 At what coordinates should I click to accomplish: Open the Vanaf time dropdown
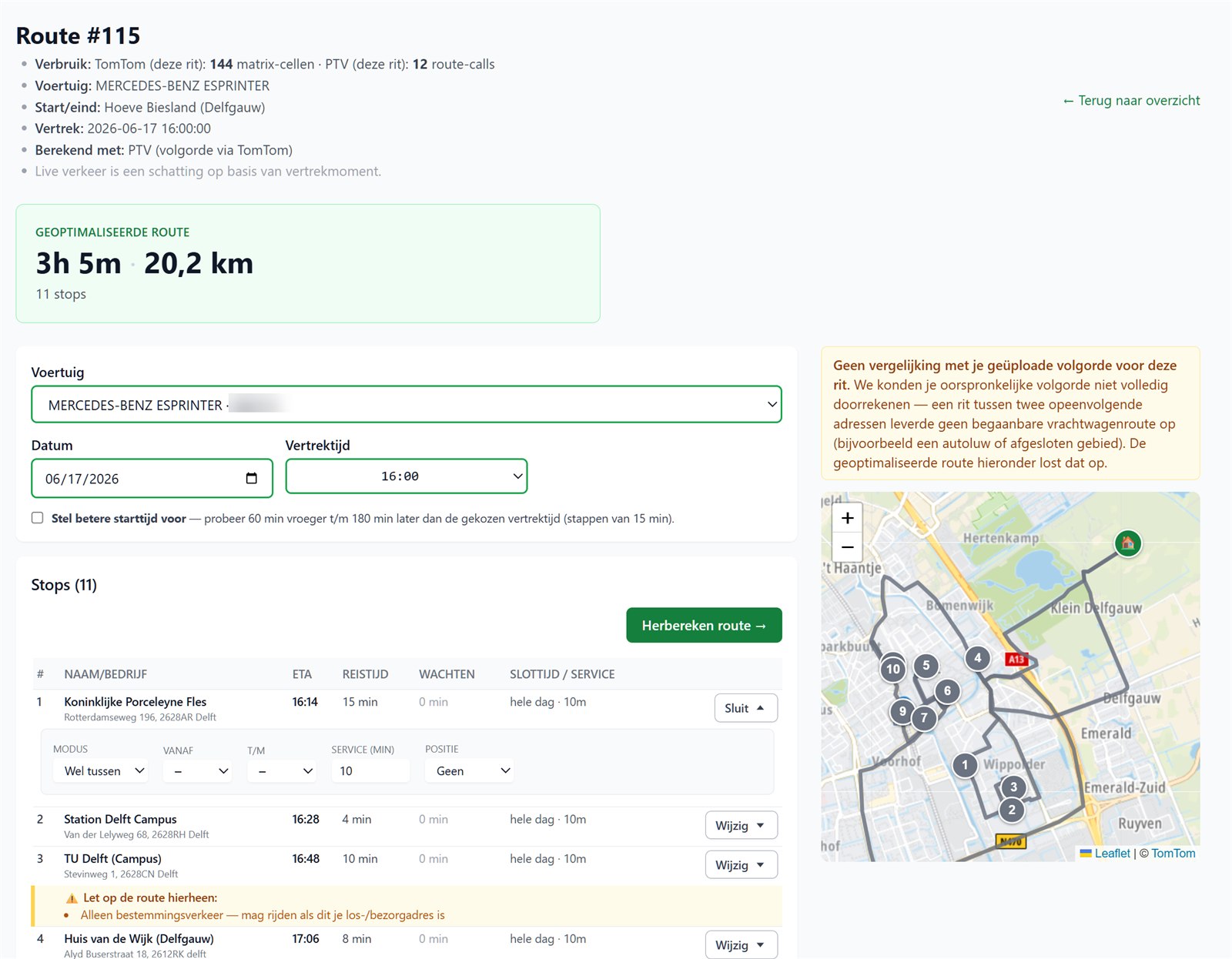pyautogui.click(x=197, y=770)
